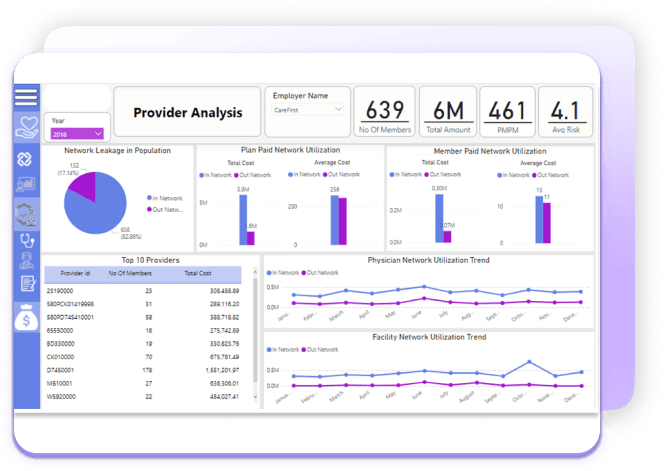Open the money bag dollar icon

26,317
